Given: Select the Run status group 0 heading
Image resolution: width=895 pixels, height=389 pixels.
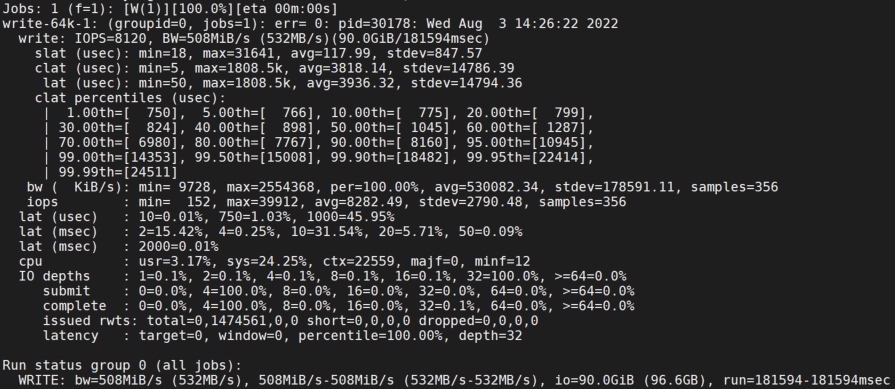Looking at the screenshot, I should point(122,365).
